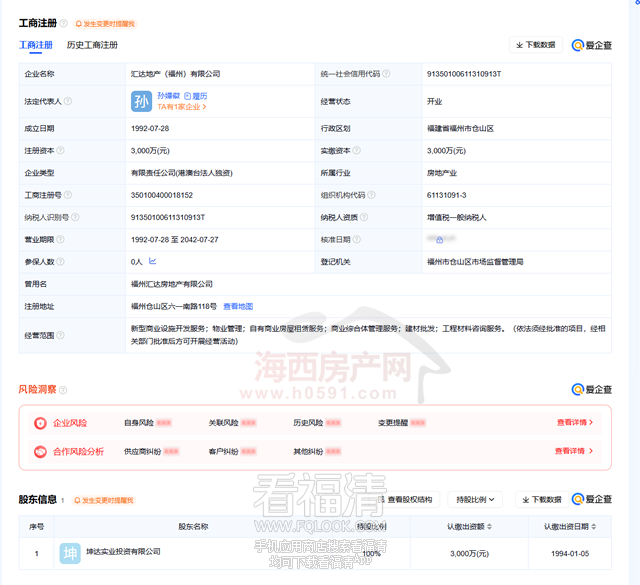Screen dimensions: 640x585
Task: Open help icon beside 参保人数
Action: tap(60, 261)
